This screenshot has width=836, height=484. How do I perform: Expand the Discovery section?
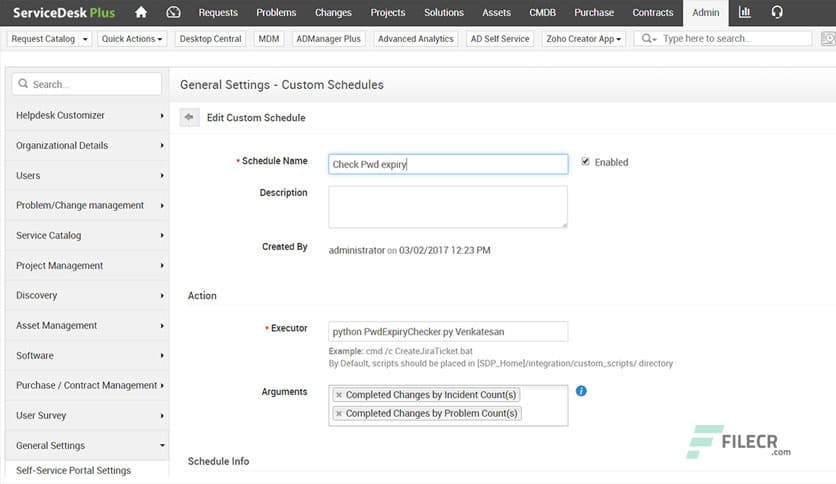tap(87, 295)
